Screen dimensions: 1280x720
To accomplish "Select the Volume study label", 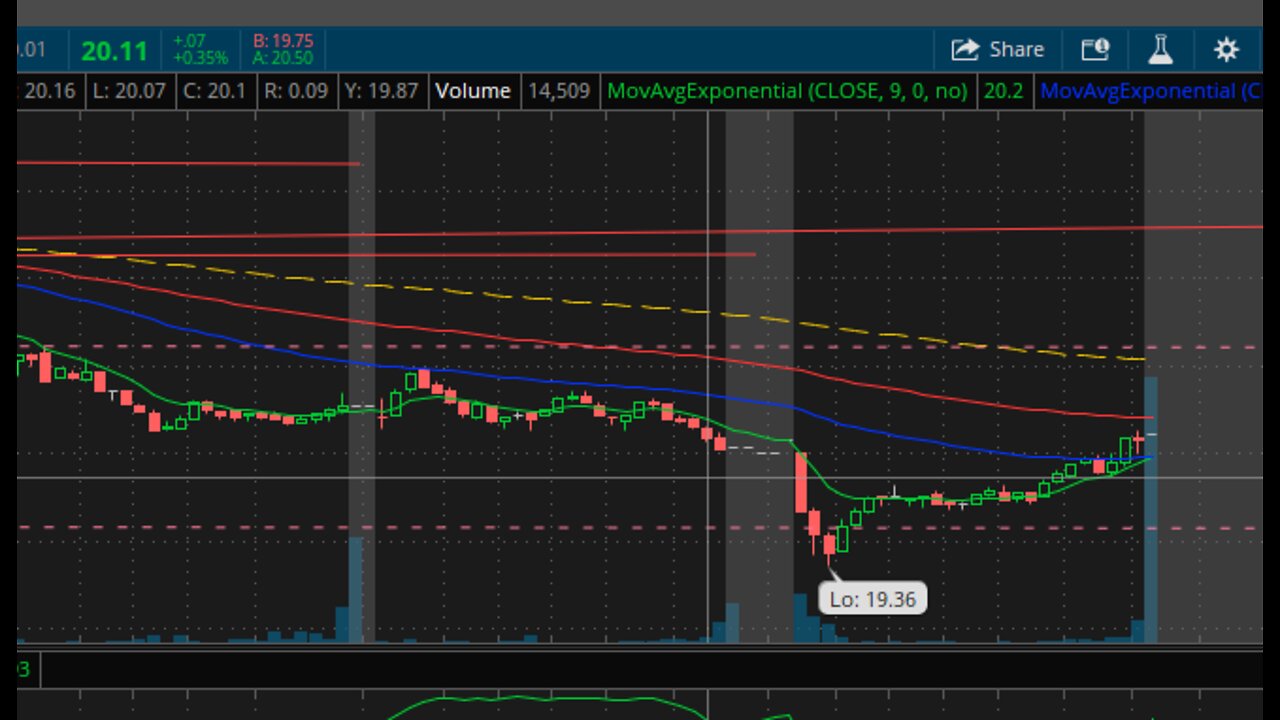I will tap(473, 91).
